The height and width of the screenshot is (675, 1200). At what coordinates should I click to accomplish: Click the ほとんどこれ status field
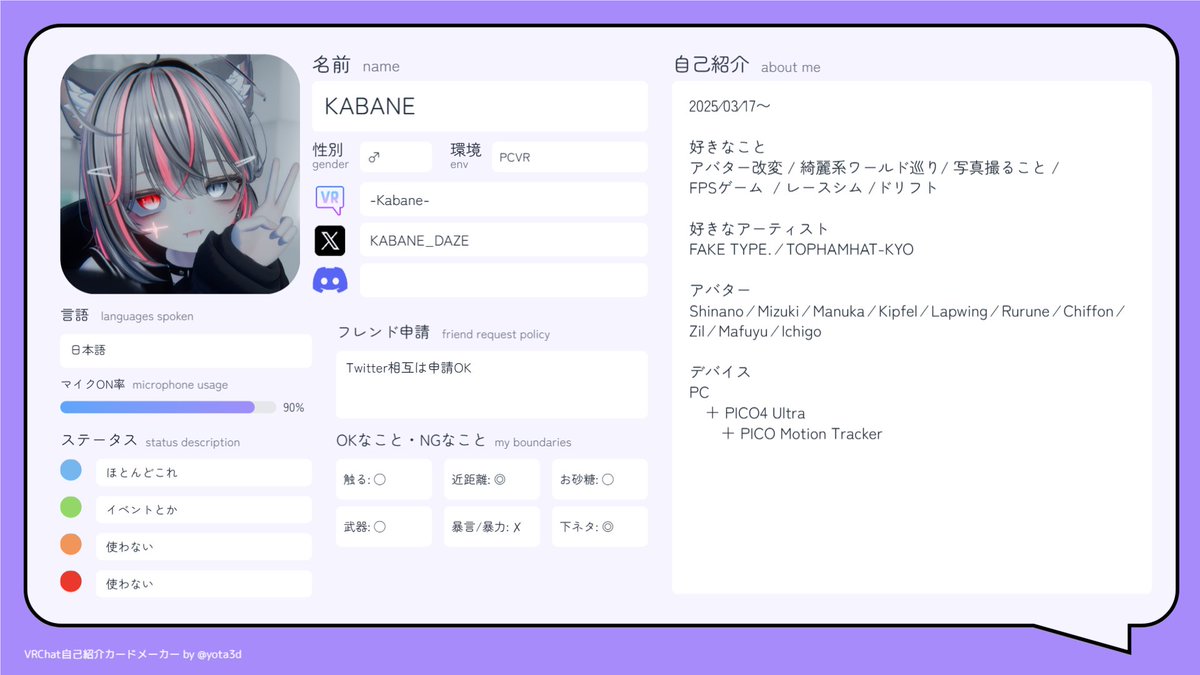click(x=204, y=472)
